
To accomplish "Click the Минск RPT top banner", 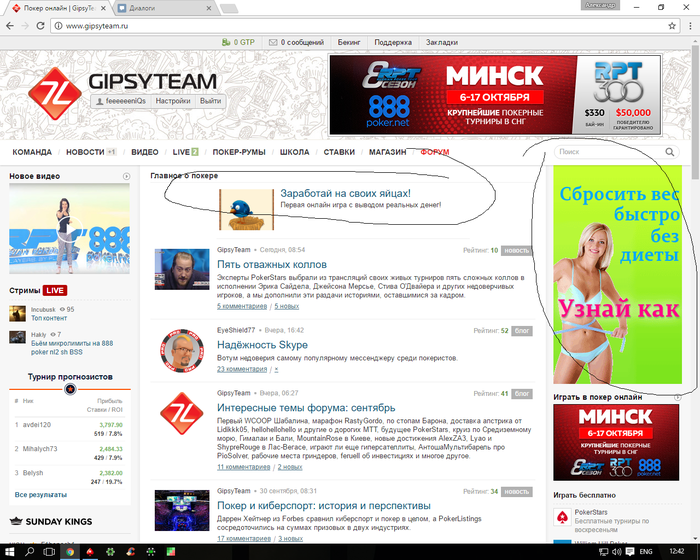I will point(495,95).
